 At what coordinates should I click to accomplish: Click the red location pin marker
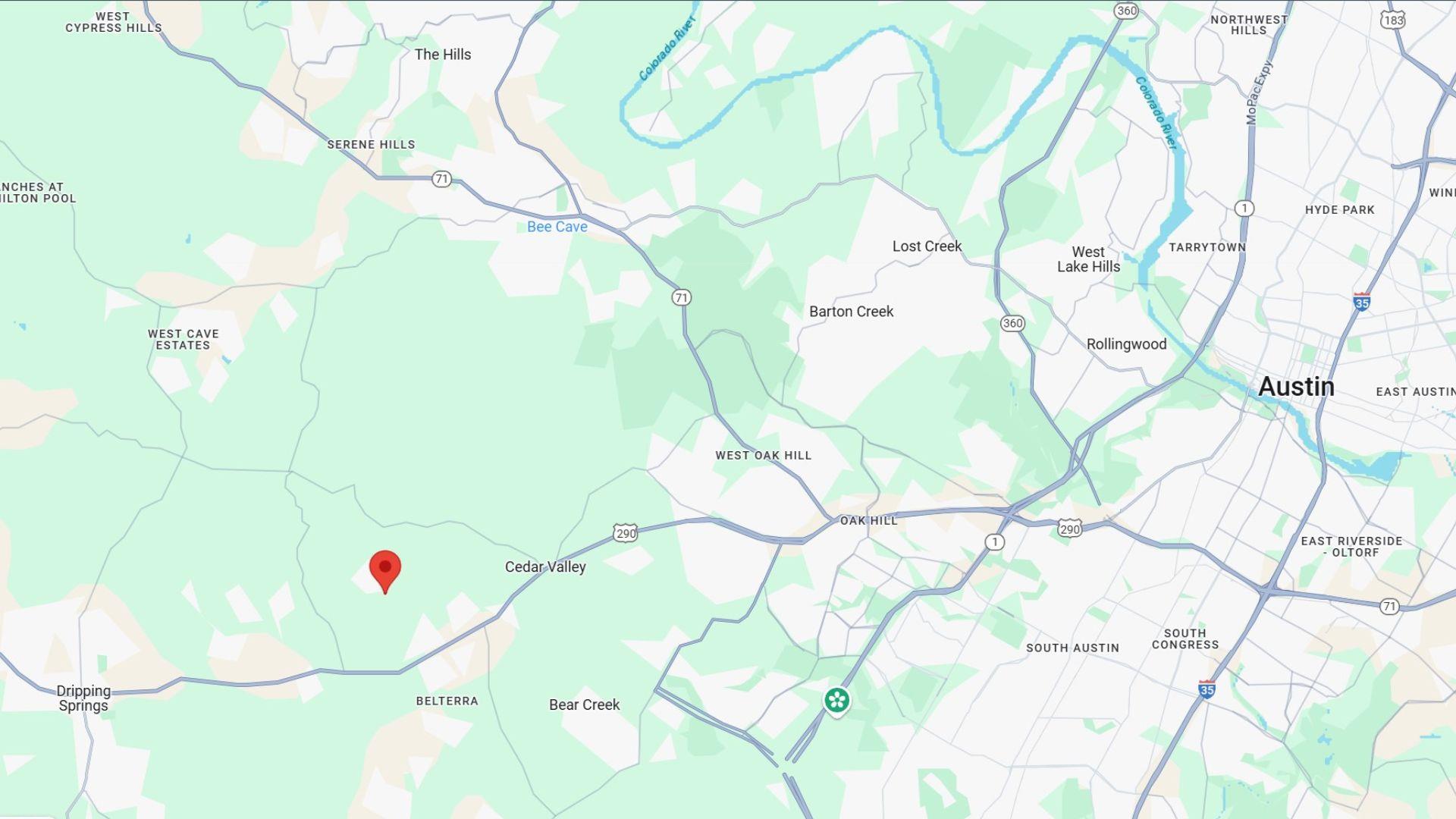pyautogui.click(x=385, y=572)
